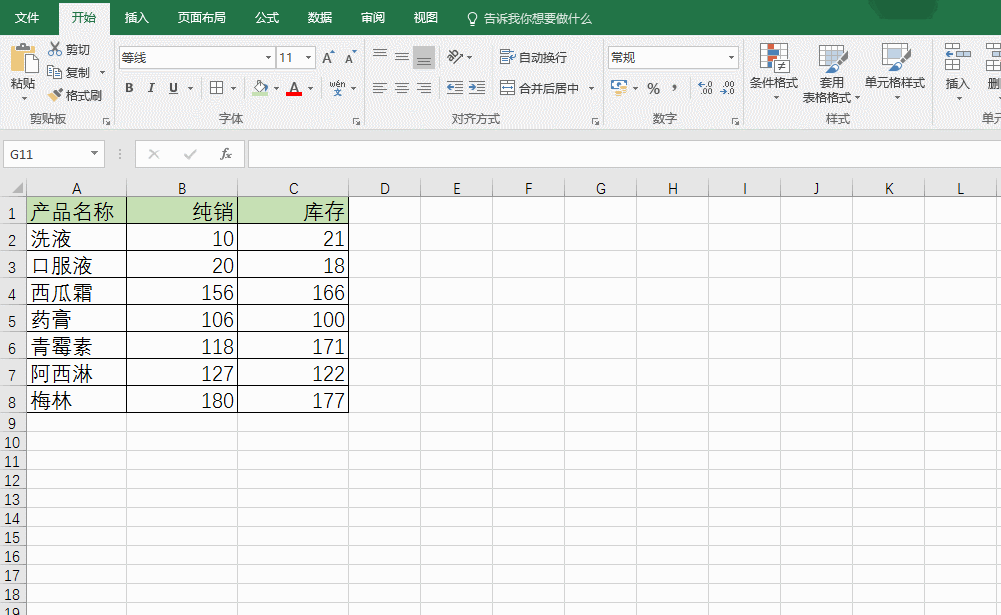
Task: Select the Format Painter brush
Action: pyautogui.click(x=55, y=95)
